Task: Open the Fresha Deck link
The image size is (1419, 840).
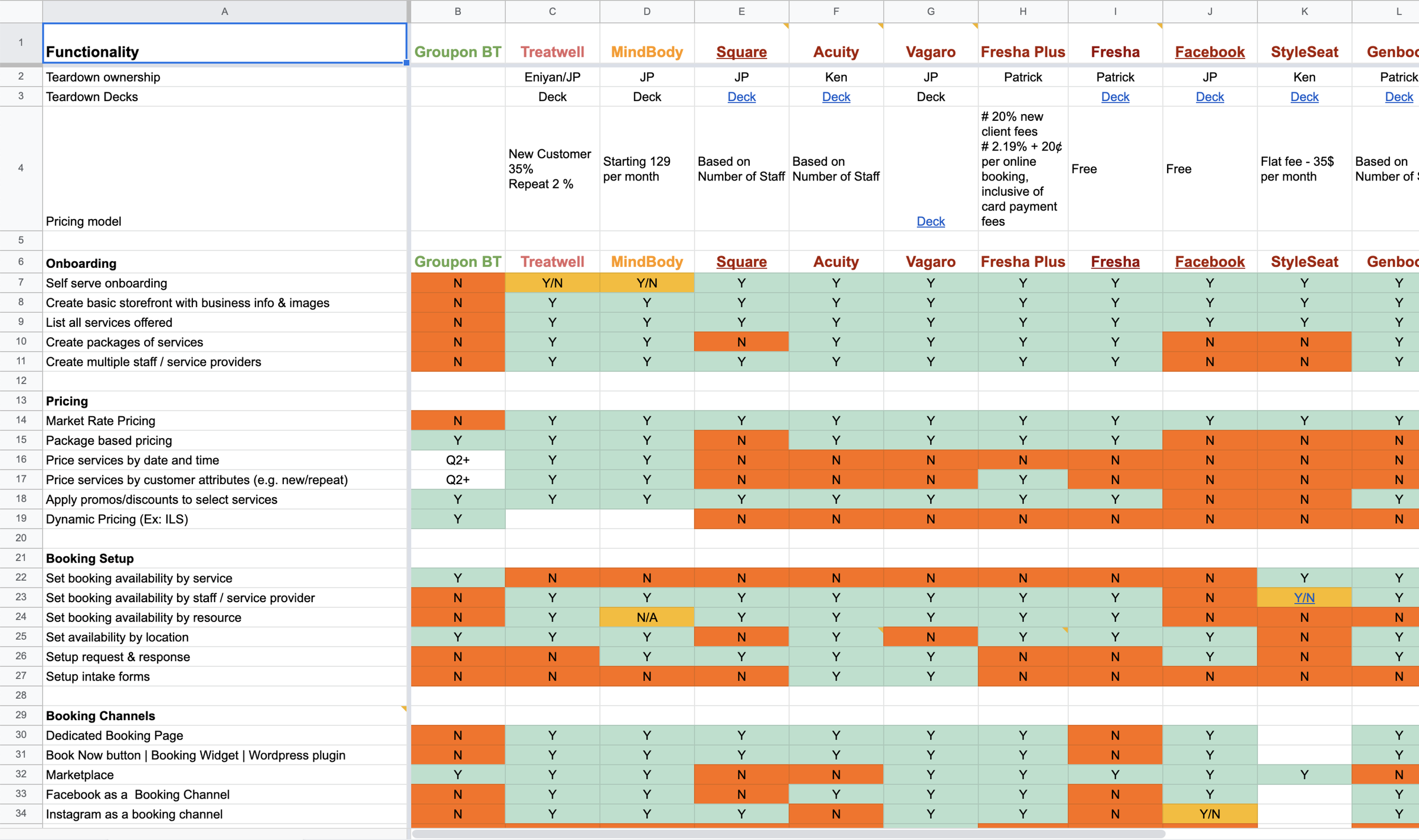Action: 1114,96
